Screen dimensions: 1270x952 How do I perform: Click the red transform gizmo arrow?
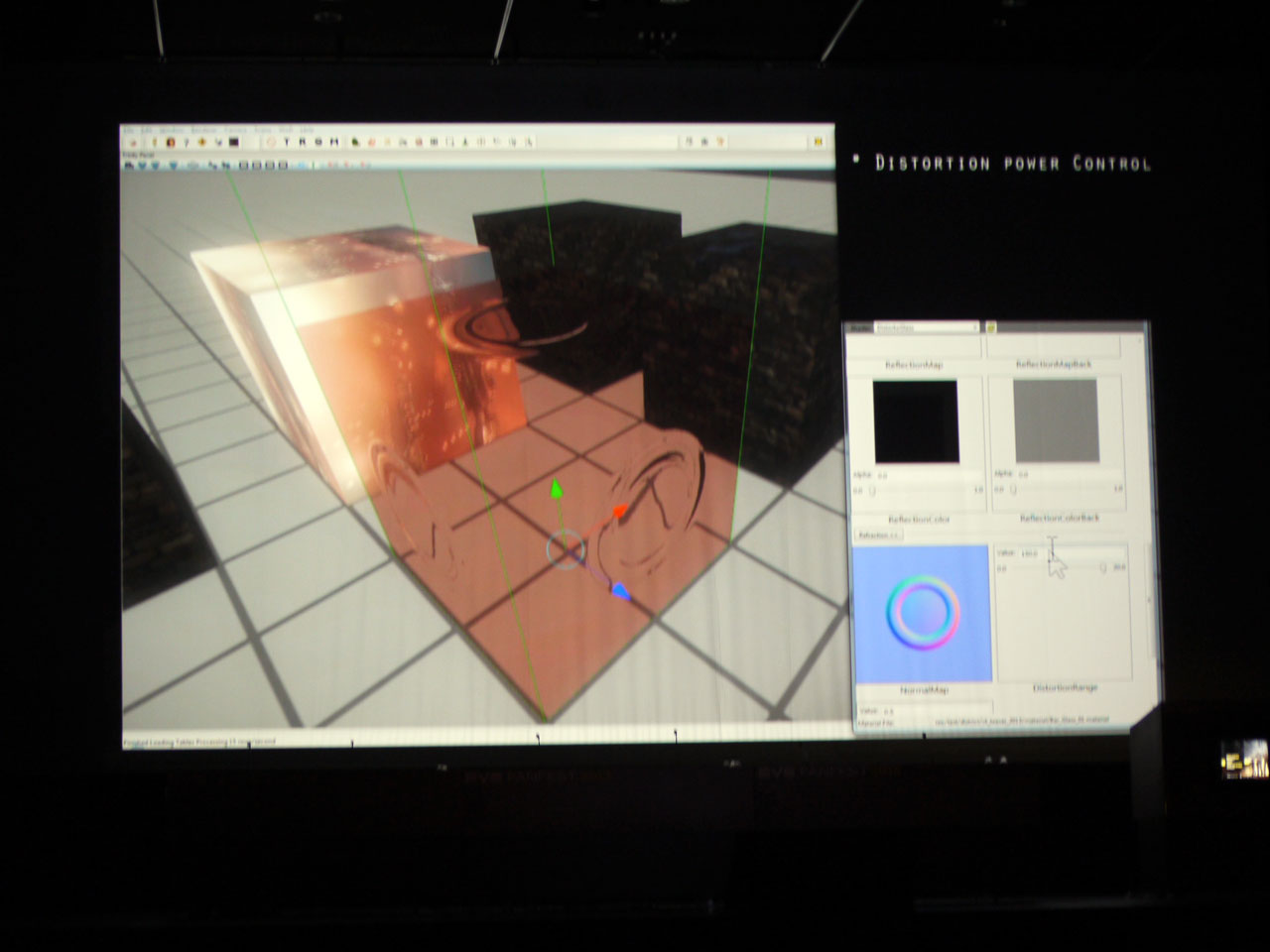[x=620, y=512]
